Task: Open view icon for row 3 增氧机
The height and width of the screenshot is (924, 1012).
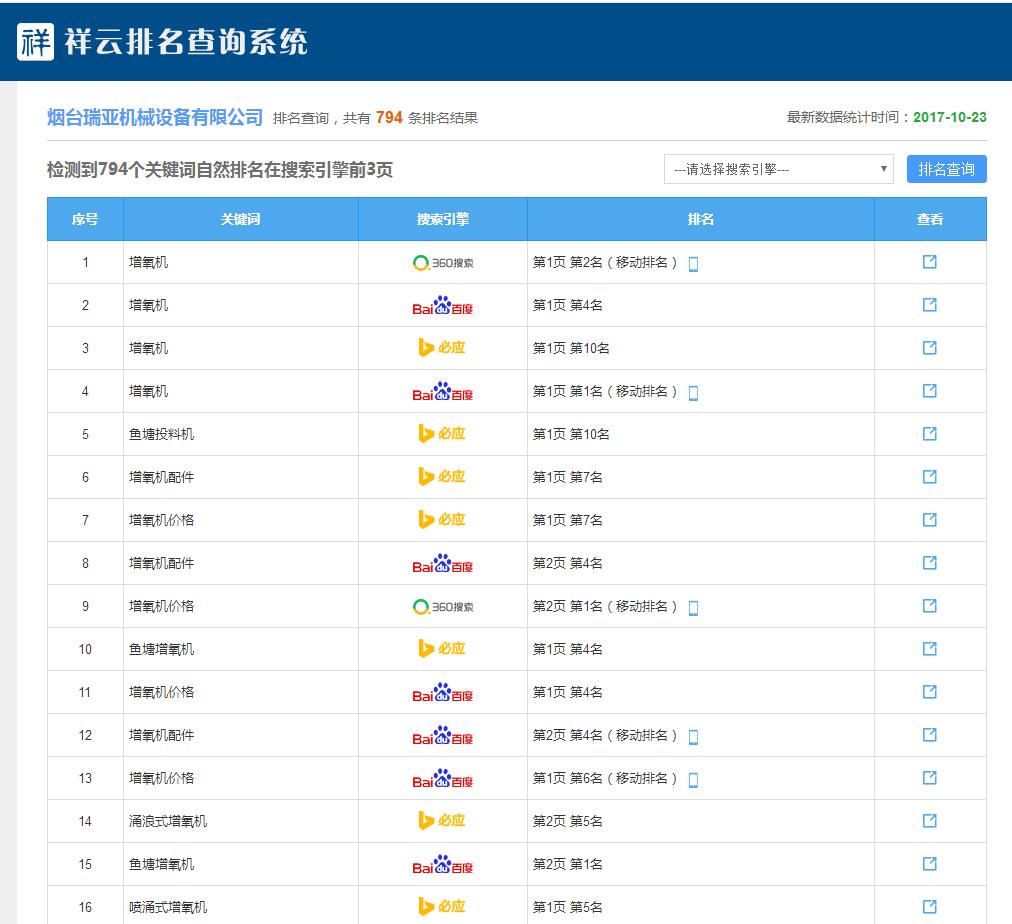Action: click(x=929, y=348)
